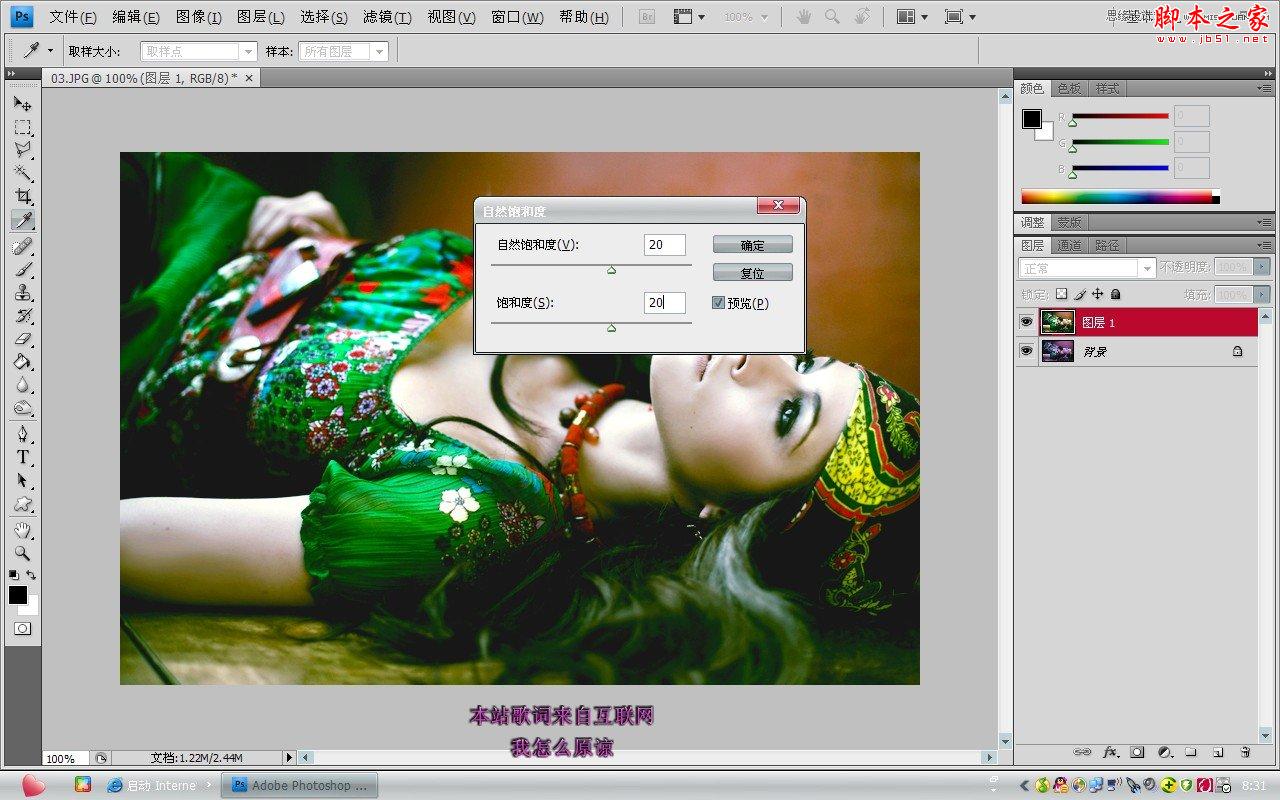The image size is (1280, 800).
Task: Click the Create new layer icon
Action: tap(1218, 752)
